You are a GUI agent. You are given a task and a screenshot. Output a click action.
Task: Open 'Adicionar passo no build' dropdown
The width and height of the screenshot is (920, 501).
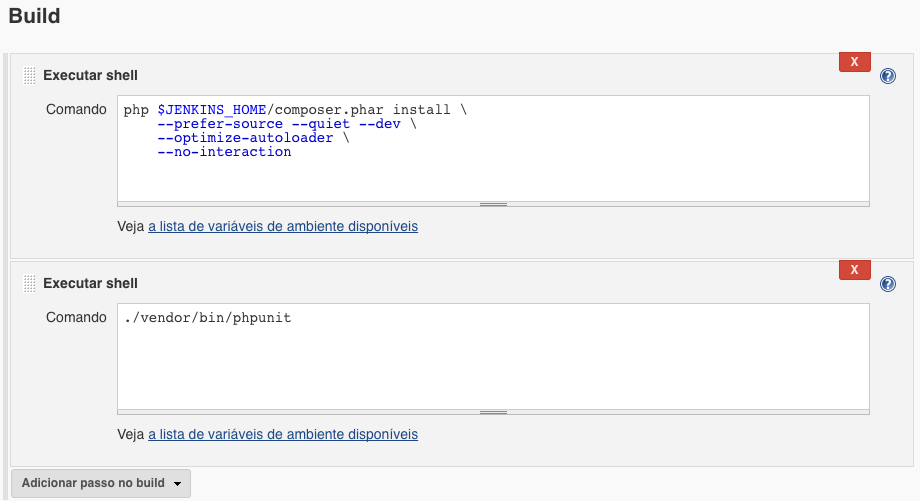(x=101, y=483)
